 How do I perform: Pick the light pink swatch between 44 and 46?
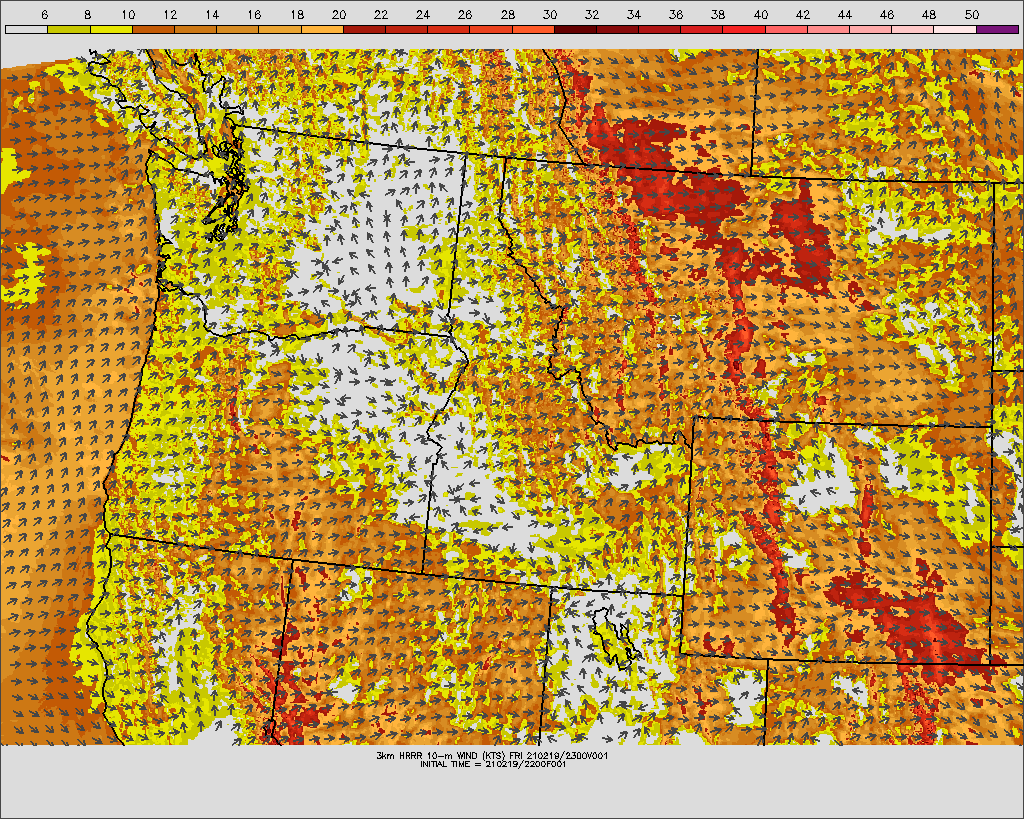pyautogui.click(x=871, y=29)
